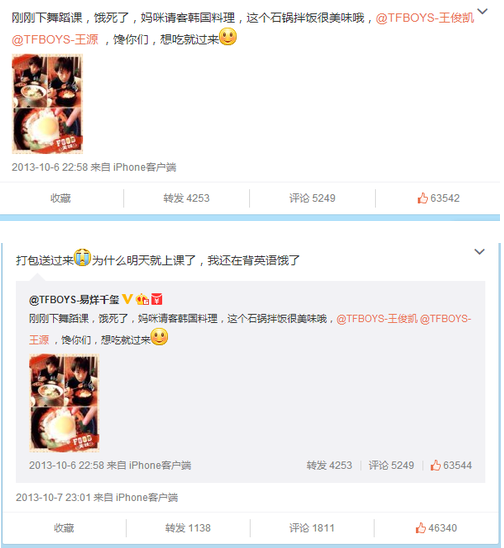Open 转发 1138 on second post

click(x=188, y=528)
